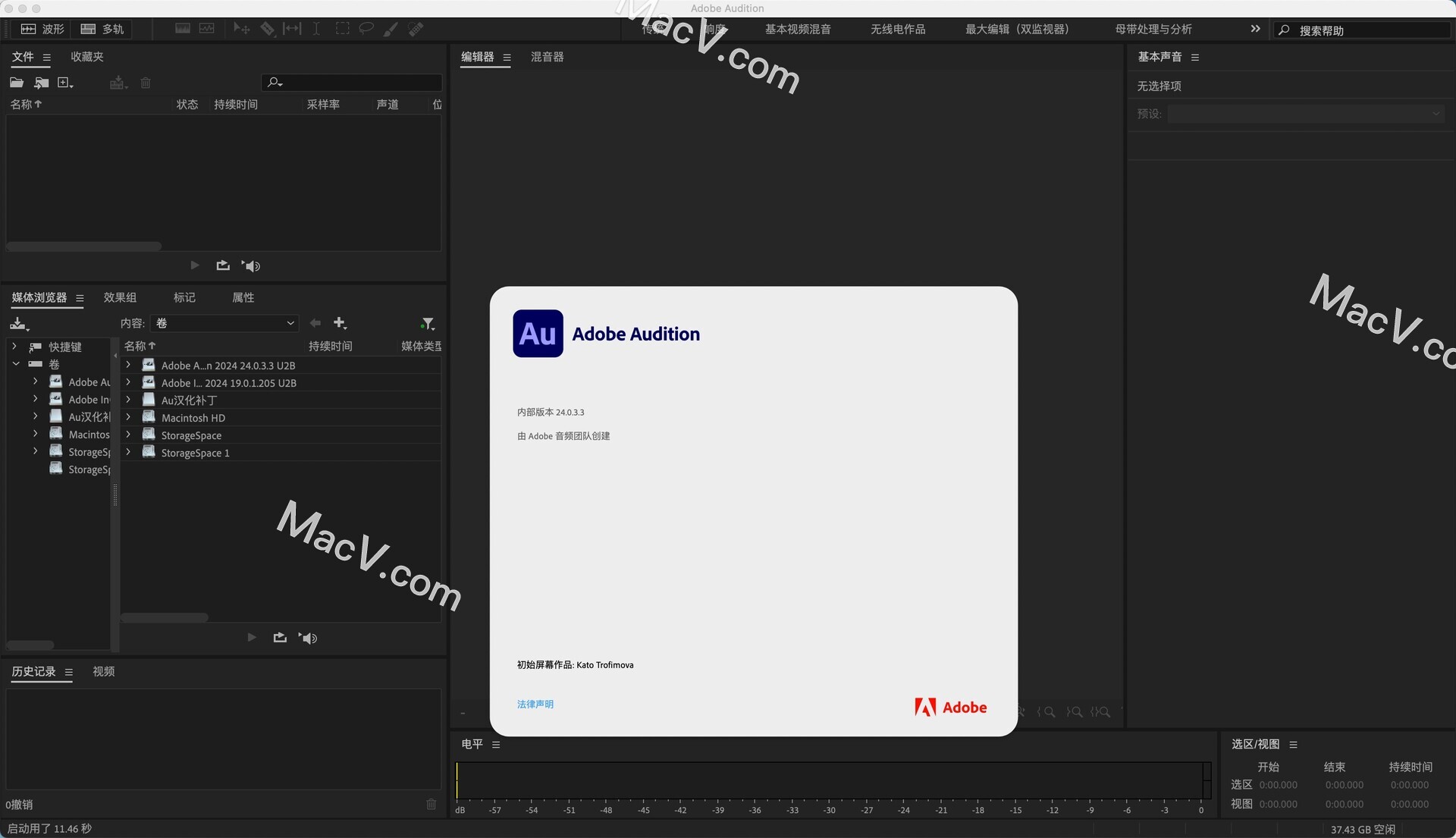Image resolution: width=1456 pixels, height=838 pixels.
Task: Collapse the 卷 tree node
Action: click(x=15, y=364)
